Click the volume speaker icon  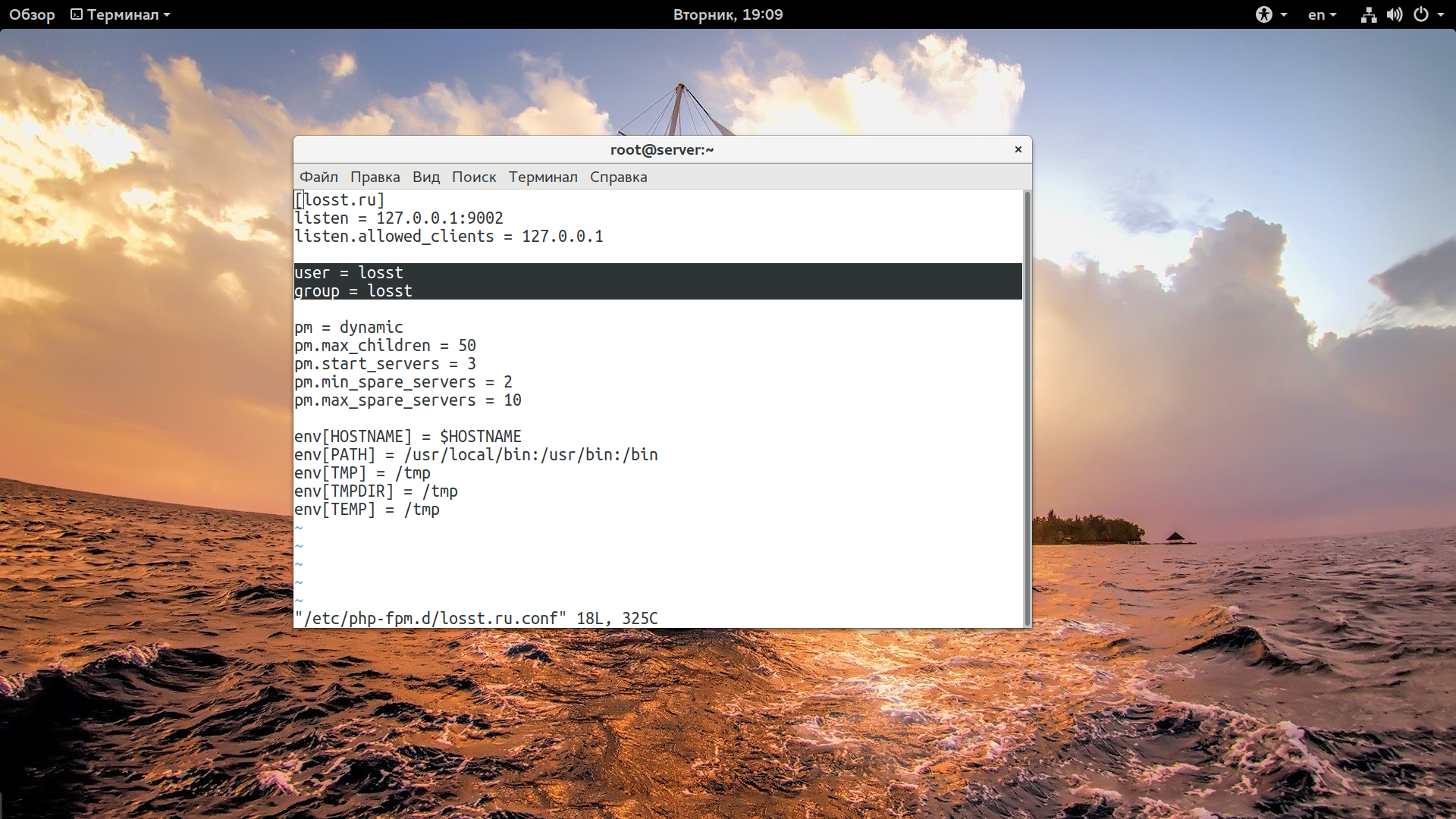1394,14
